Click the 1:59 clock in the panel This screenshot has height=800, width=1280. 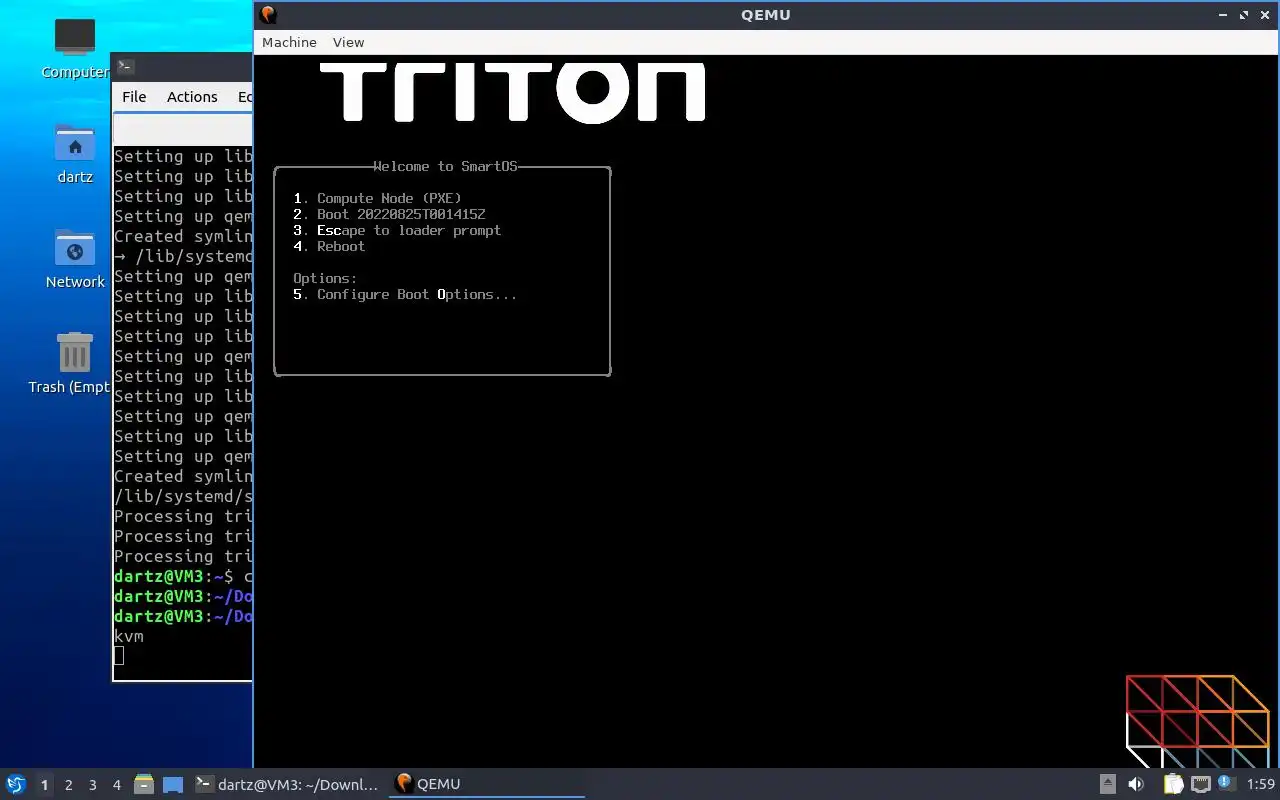click(x=1261, y=784)
